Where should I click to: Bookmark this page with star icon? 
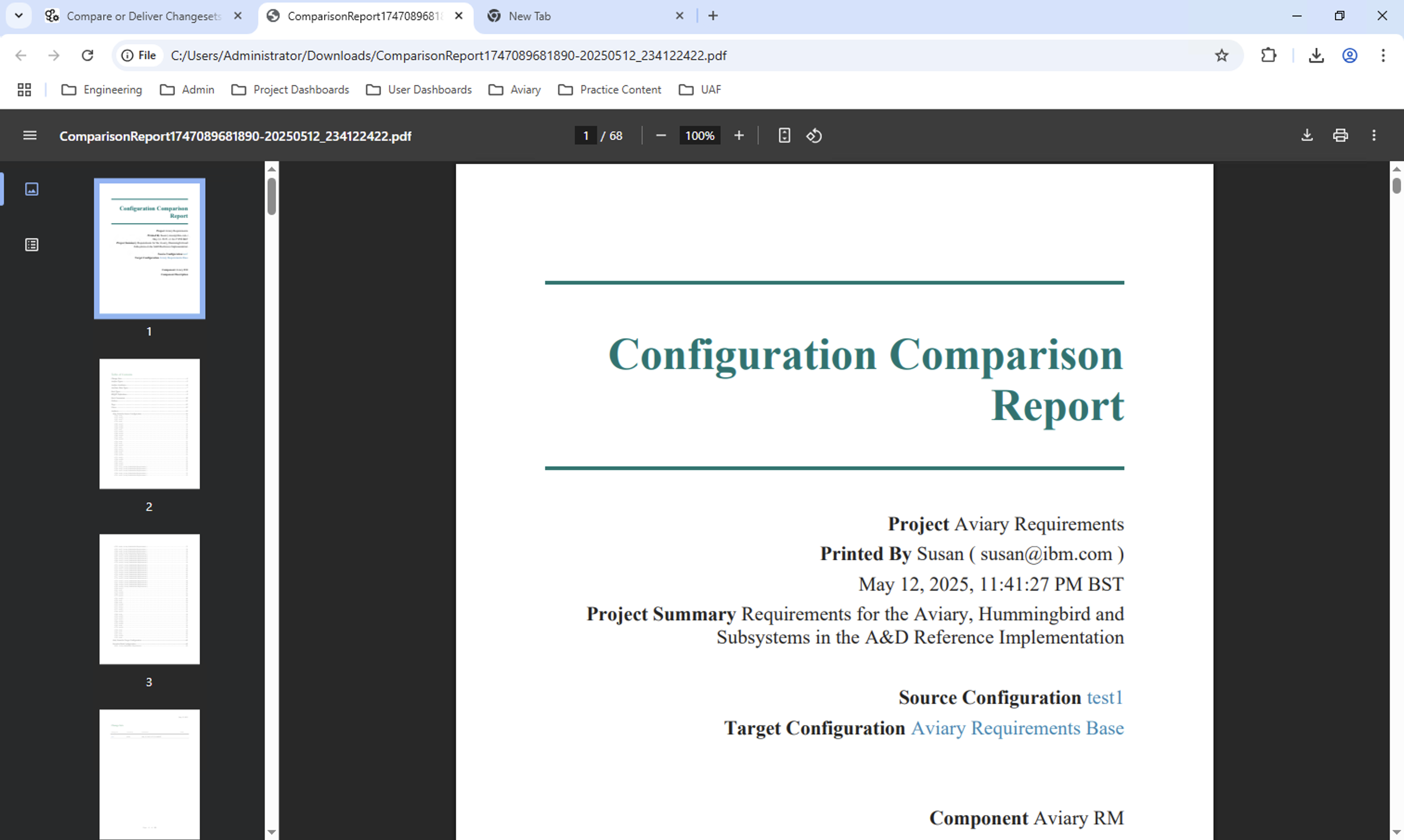[x=1222, y=56]
